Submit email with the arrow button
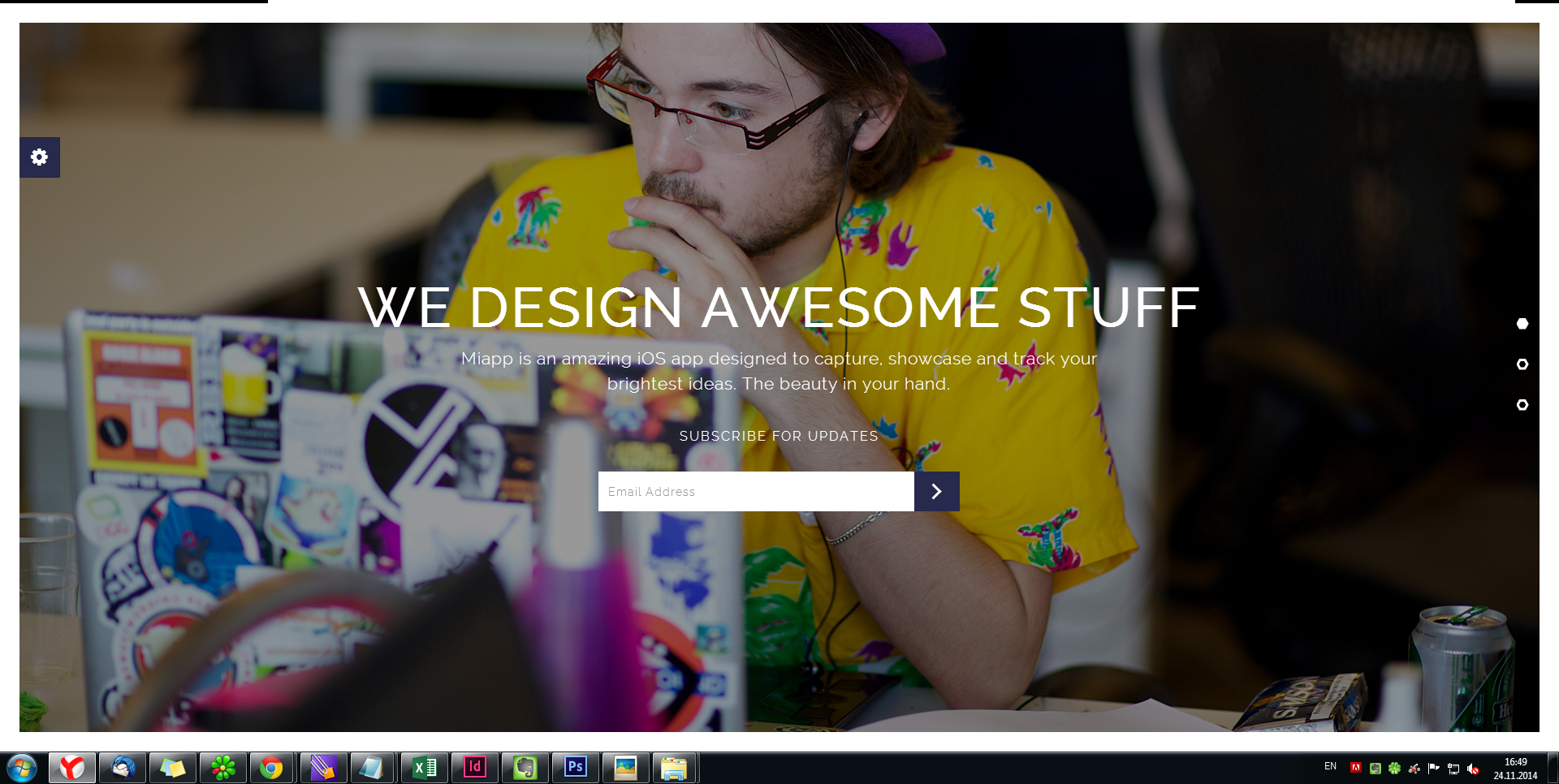 coord(937,492)
